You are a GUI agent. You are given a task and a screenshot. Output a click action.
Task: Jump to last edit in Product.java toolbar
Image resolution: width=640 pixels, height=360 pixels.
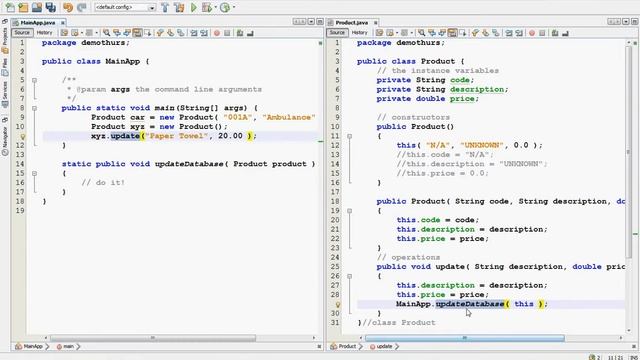pos(379,33)
